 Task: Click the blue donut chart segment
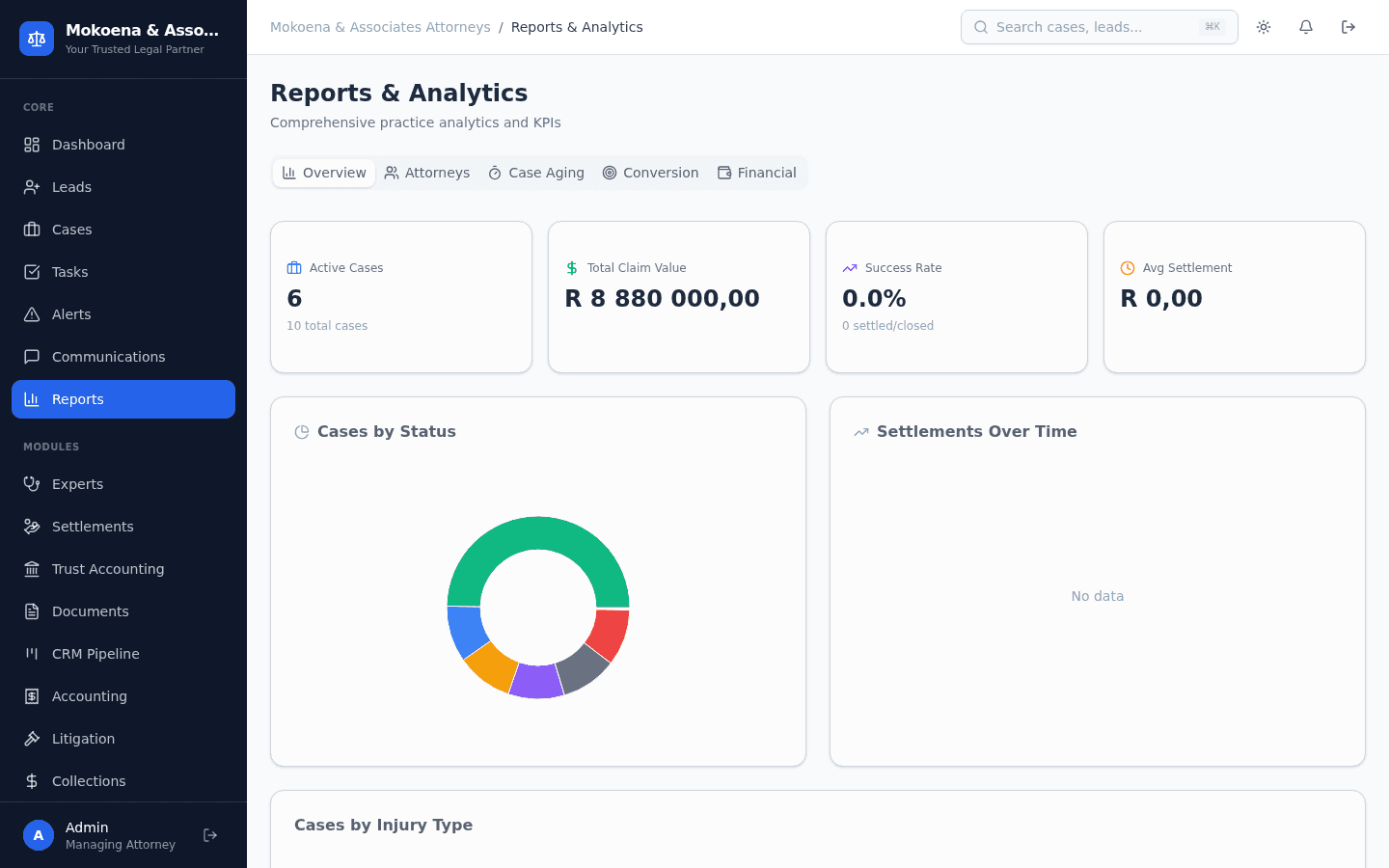pyautogui.click(x=466, y=631)
